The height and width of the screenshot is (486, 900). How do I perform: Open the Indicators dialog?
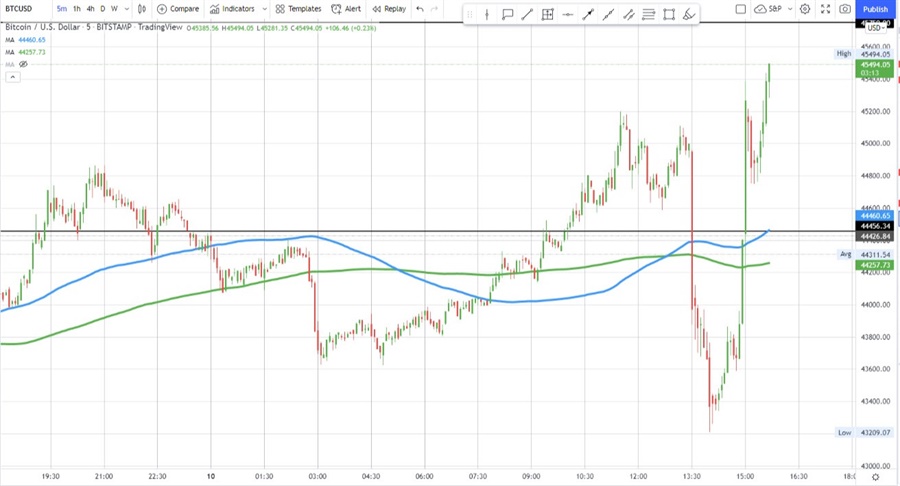[232, 9]
